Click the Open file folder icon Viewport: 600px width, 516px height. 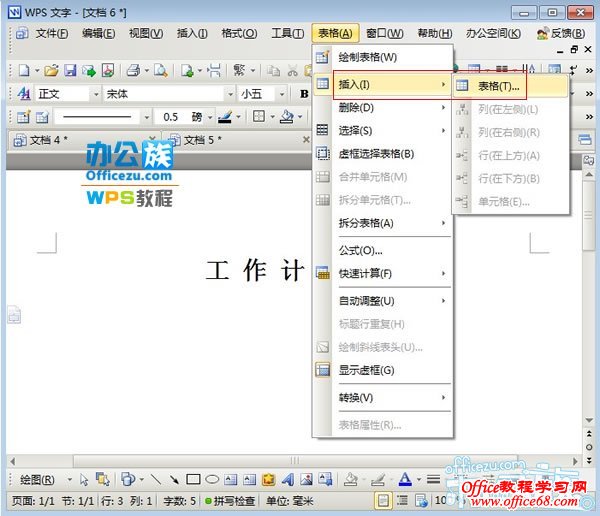point(50,70)
